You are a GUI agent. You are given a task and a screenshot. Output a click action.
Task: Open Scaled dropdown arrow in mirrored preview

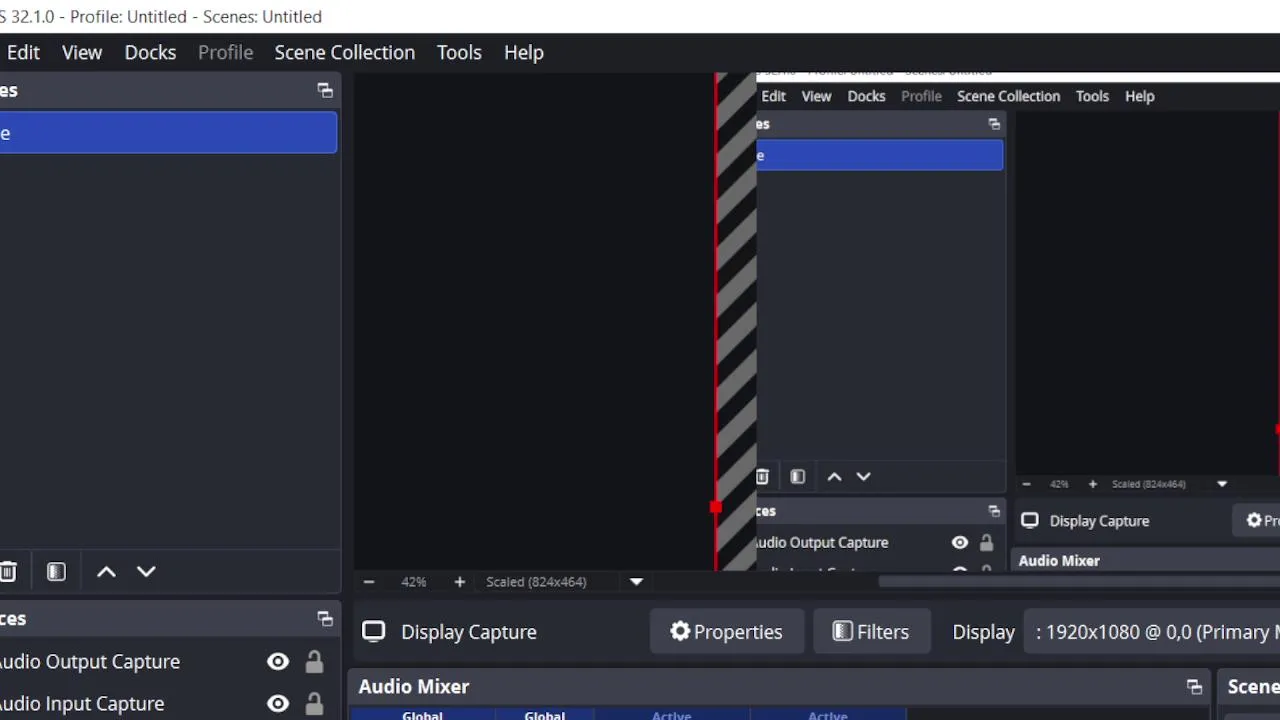[1222, 484]
